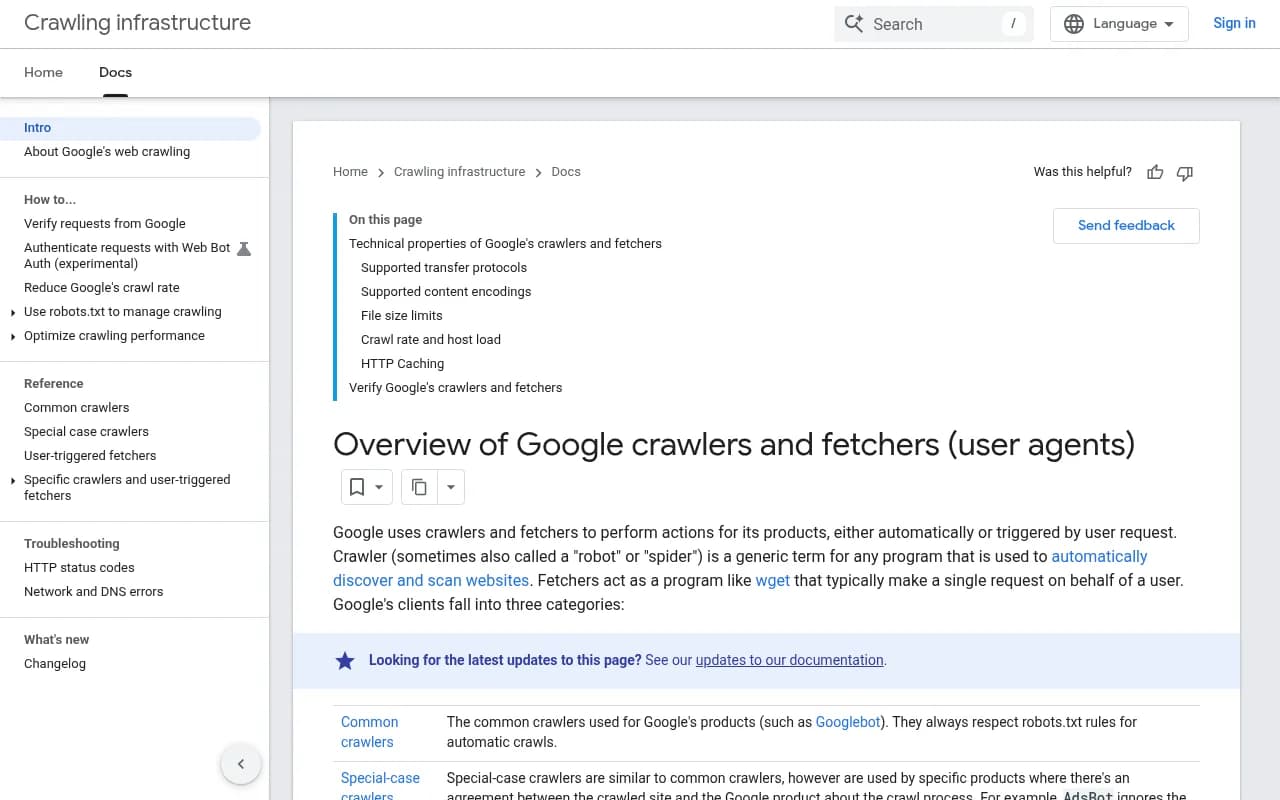Click the copy page icon
This screenshot has width=1280, height=800.
click(419, 487)
